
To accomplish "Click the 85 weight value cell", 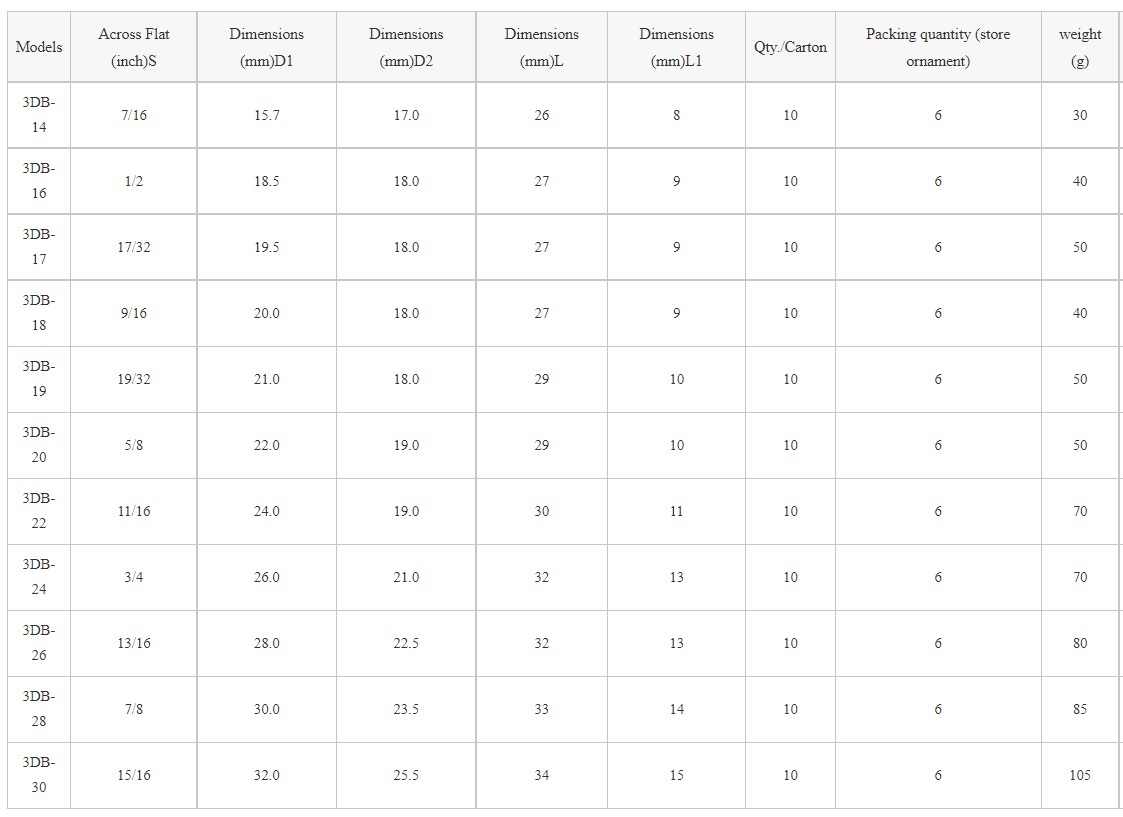I will [x=1080, y=709].
